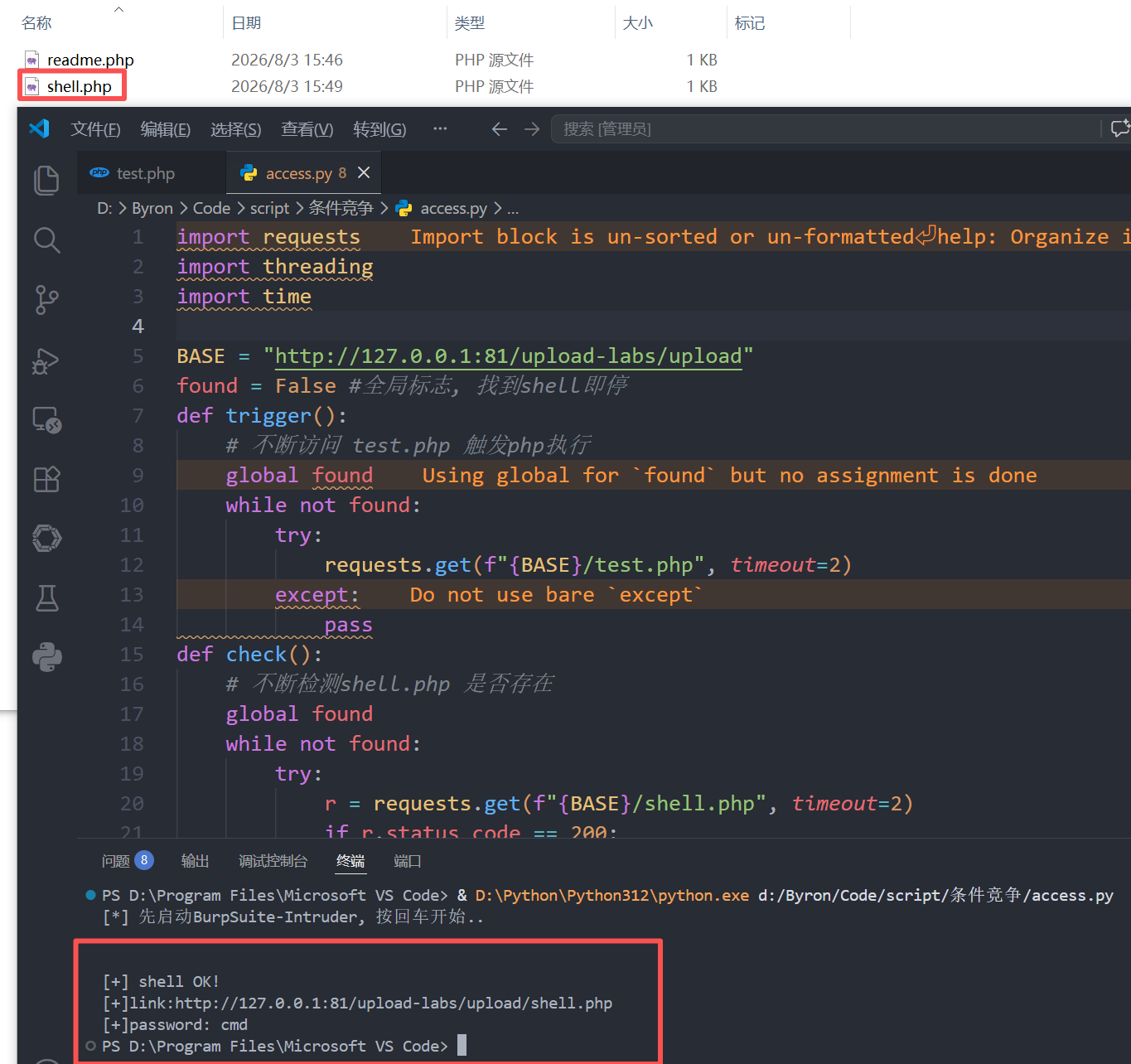Open the Testing flask view
The height and width of the screenshot is (1064, 1131).
tap(46, 597)
